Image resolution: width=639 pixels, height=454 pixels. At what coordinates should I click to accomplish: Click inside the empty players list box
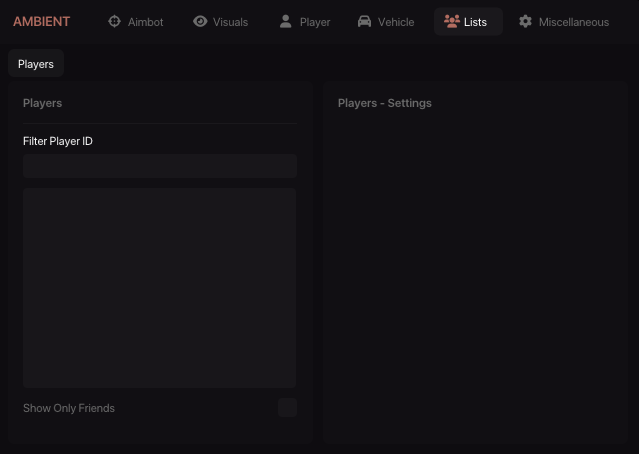(160, 287)
